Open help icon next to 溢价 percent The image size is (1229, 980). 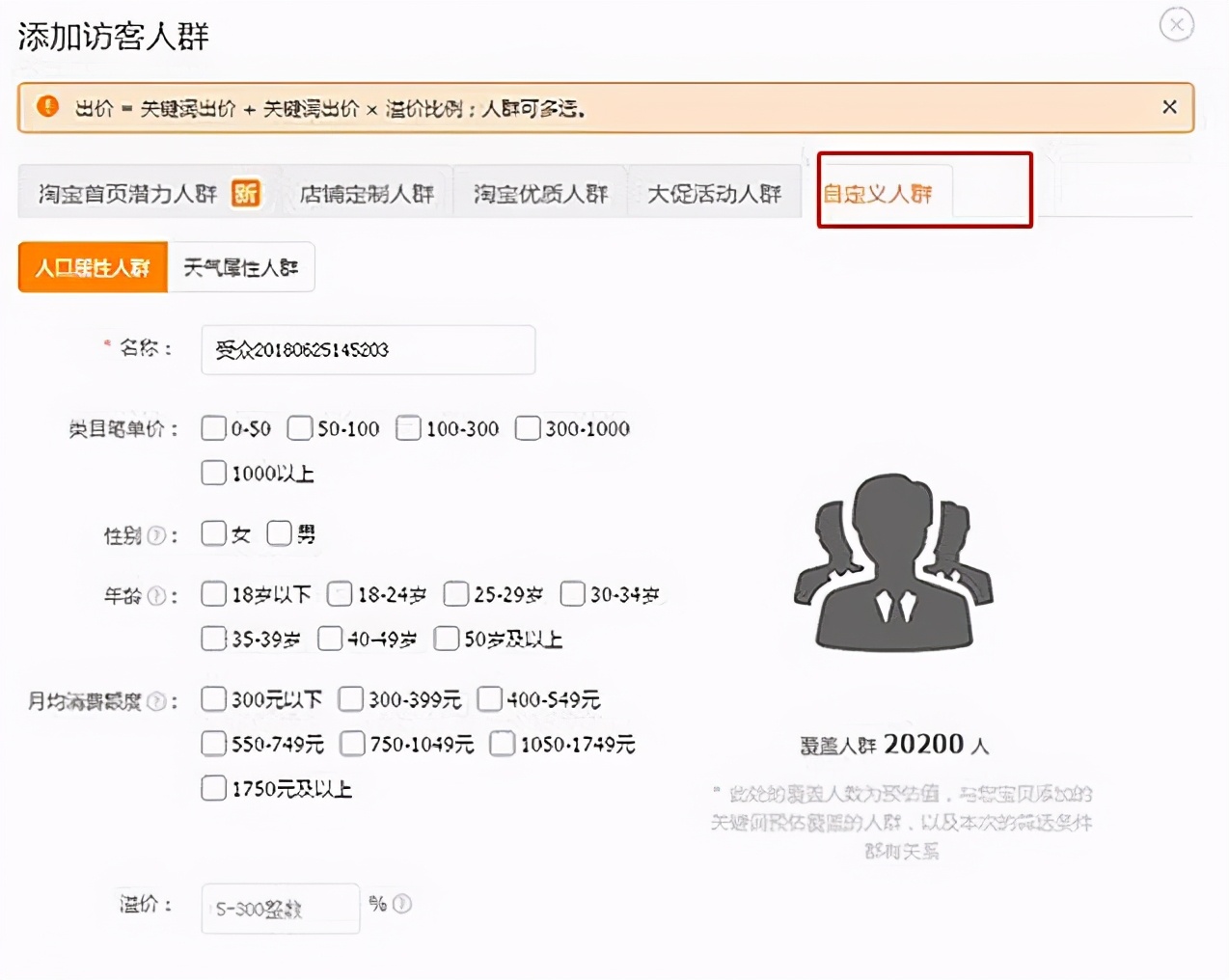(401, 904)
